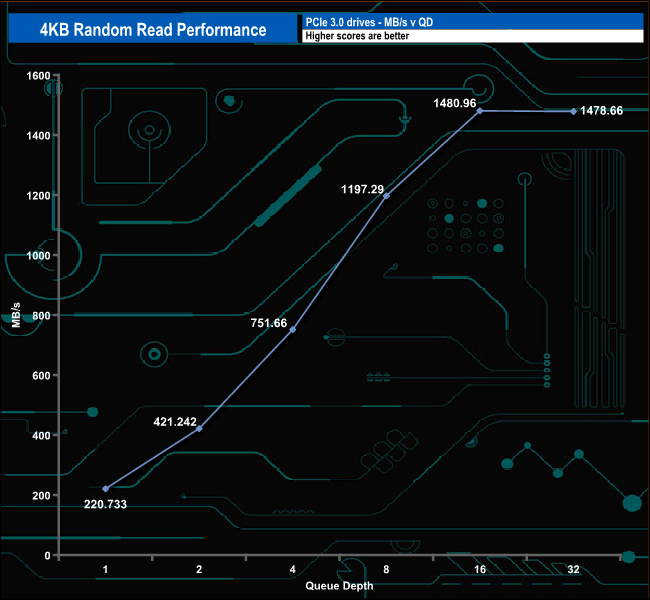The width and height of the screenshot is (650, 600).
Task: Click the 4KB Random Read Performance title
Action: coord(153,29)
